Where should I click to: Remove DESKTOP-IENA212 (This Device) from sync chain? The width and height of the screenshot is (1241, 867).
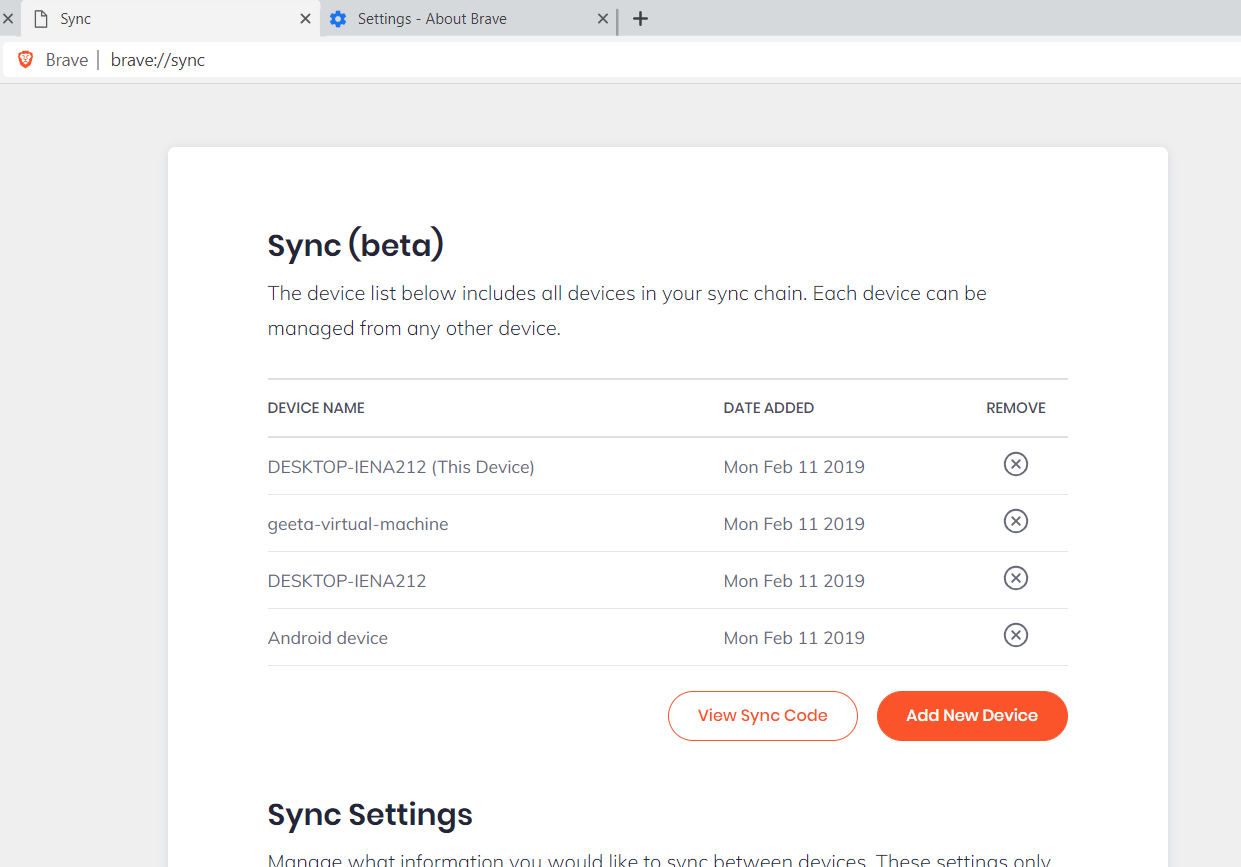pos(1015,464)
